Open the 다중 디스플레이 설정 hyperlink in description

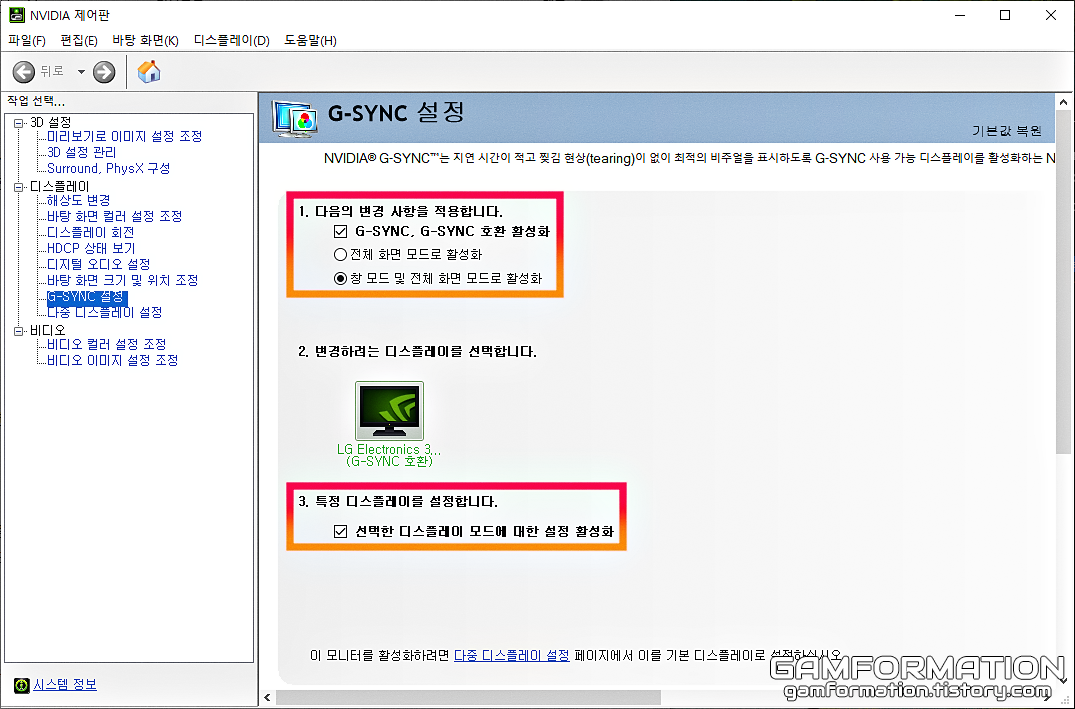pyautogui.click(x=511, y=655)
